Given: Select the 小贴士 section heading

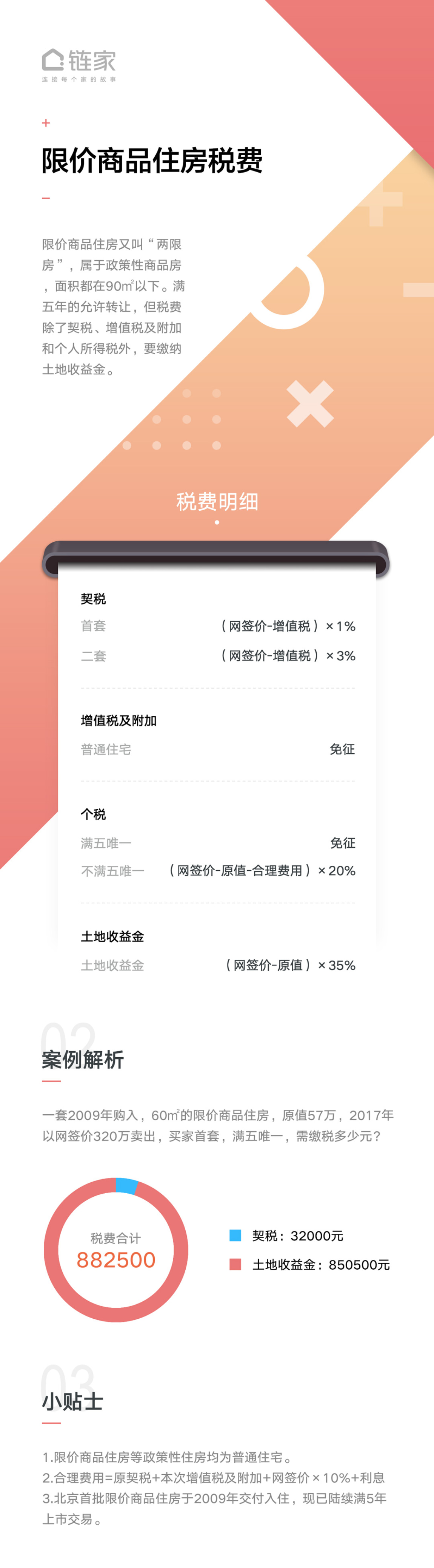Looking at the screenshot, I should point(72,1402).
